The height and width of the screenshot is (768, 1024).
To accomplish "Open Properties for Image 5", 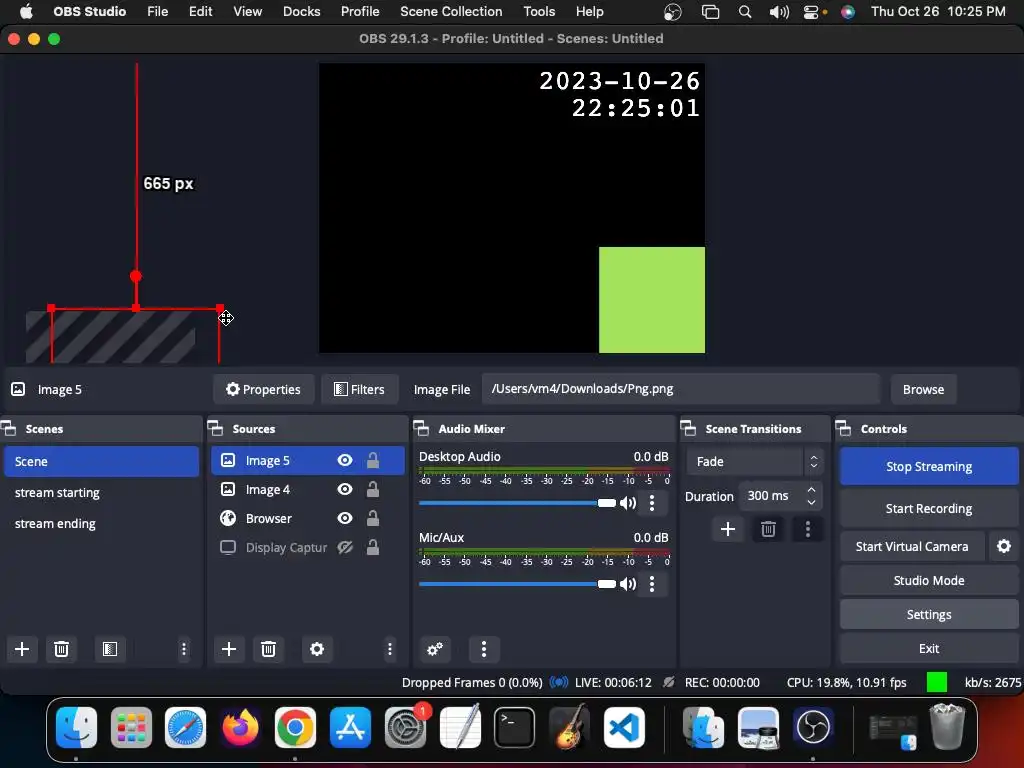I will pyautogui.click(x=263, y=389).
